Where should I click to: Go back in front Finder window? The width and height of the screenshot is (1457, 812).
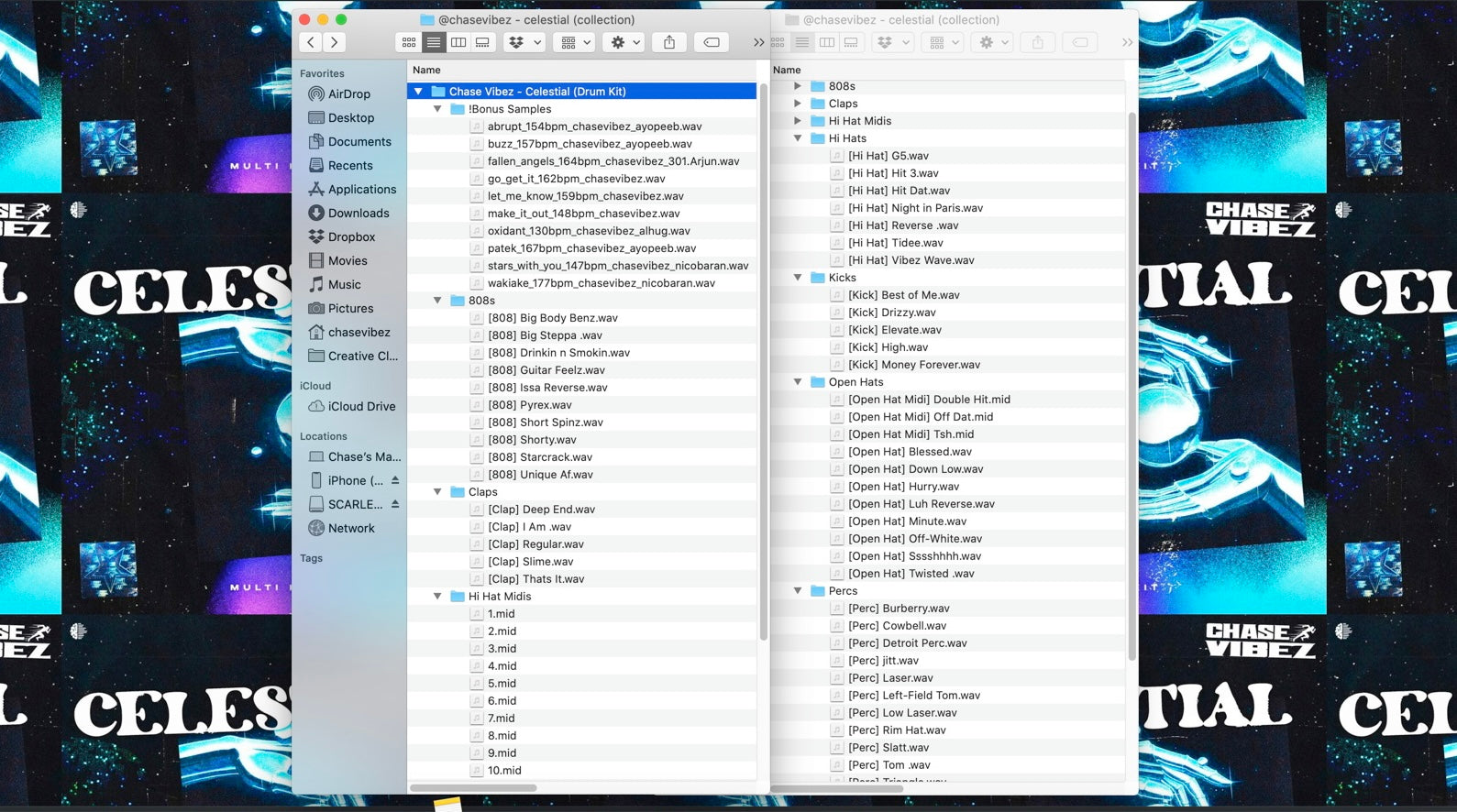[x=311, y=42]
